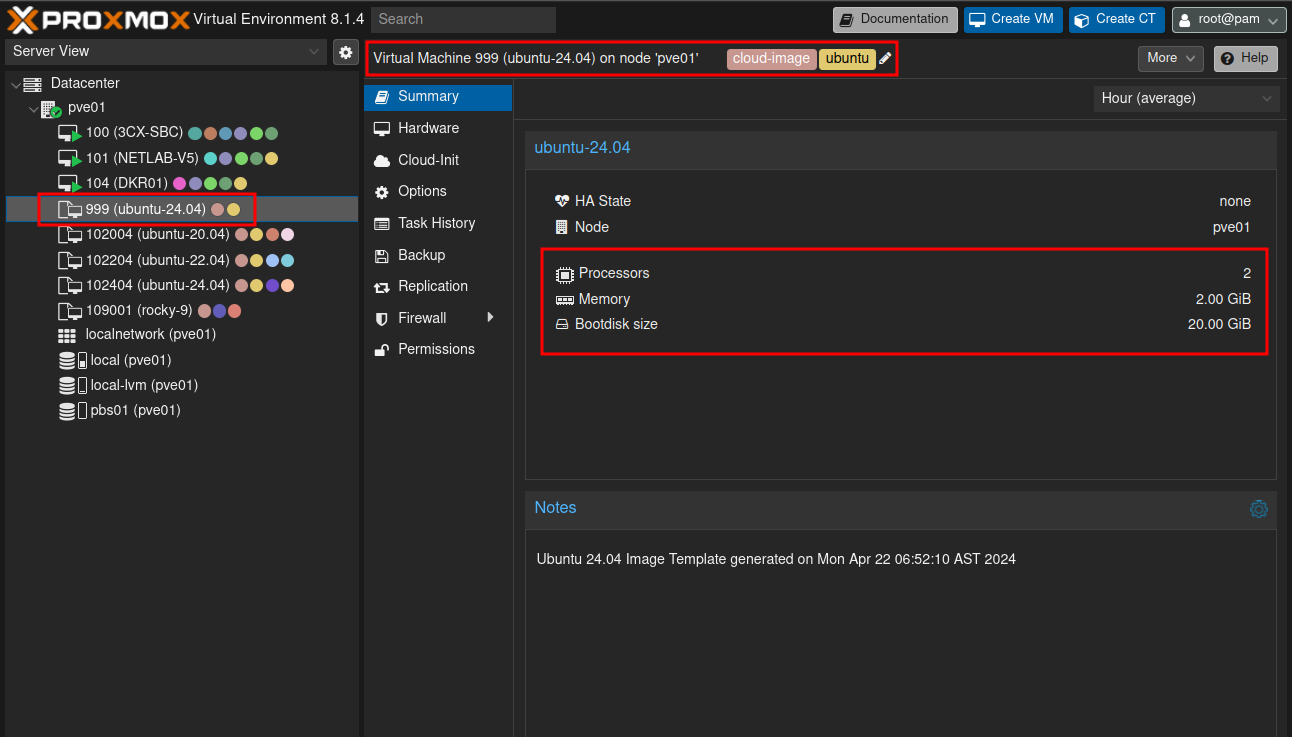Click the Memory icon
This screenshot has width=1292, height=737.
click(564, 300)
